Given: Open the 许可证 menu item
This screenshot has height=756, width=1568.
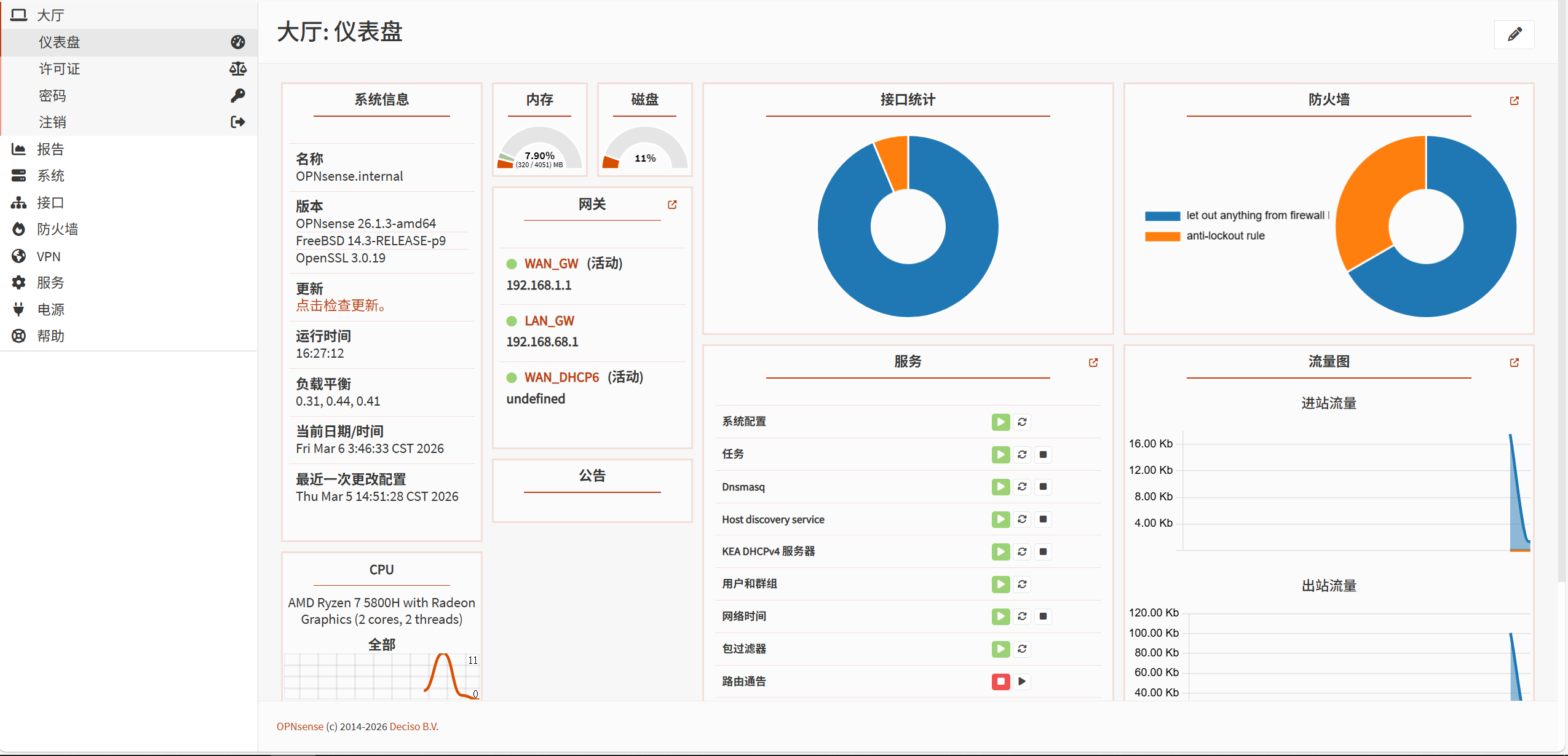Looking at the screenshot, I should pos(60,69).
